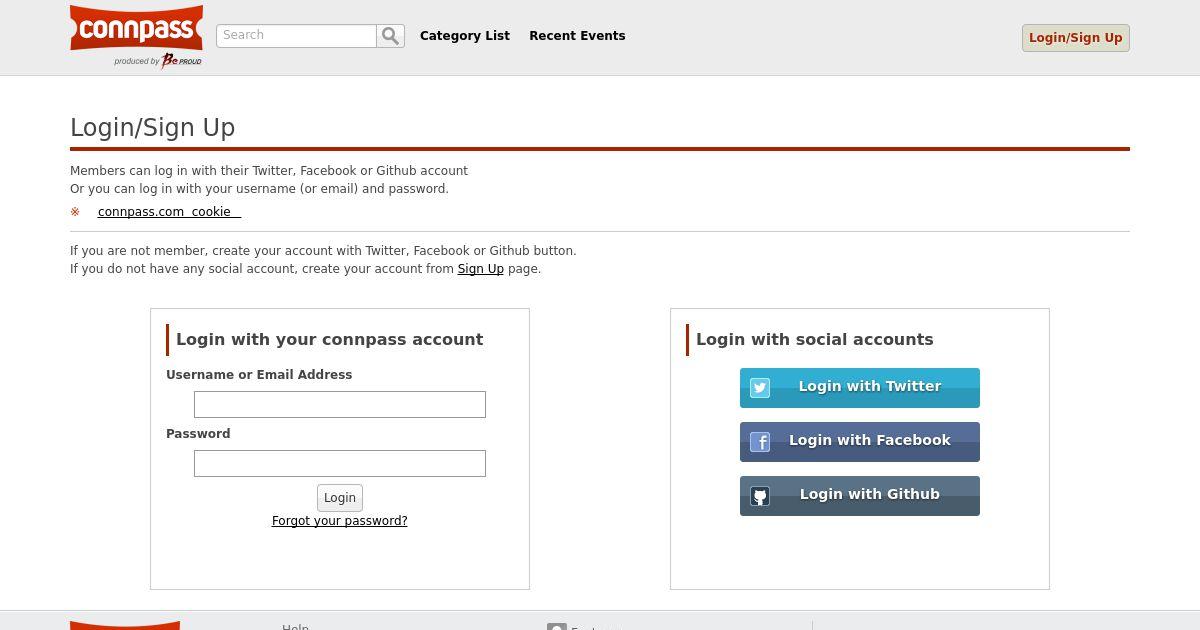Screen dimensions: 1200x630
Task: Open the Recent Events menu
Action: coord(577,36)
